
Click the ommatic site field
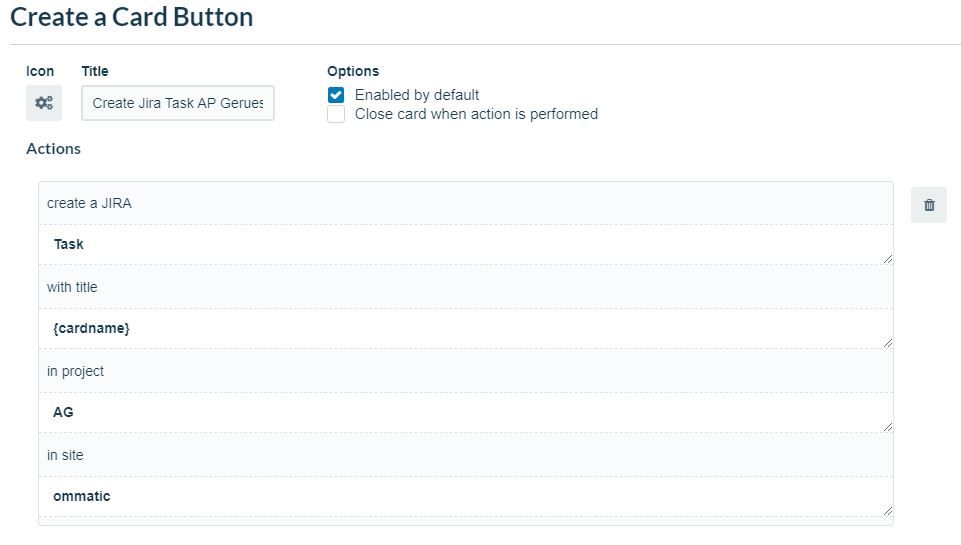point(466,497)
